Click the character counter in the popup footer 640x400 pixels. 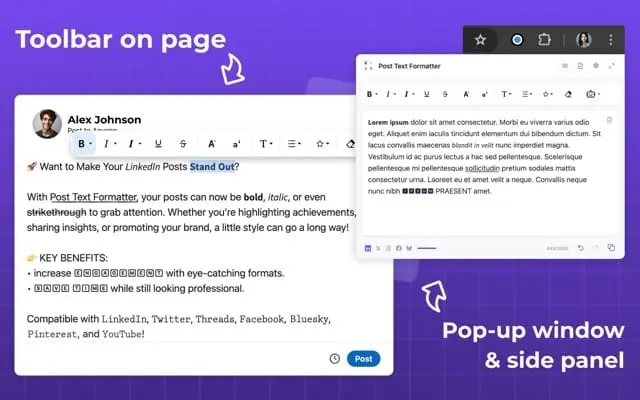coord(557,249)
